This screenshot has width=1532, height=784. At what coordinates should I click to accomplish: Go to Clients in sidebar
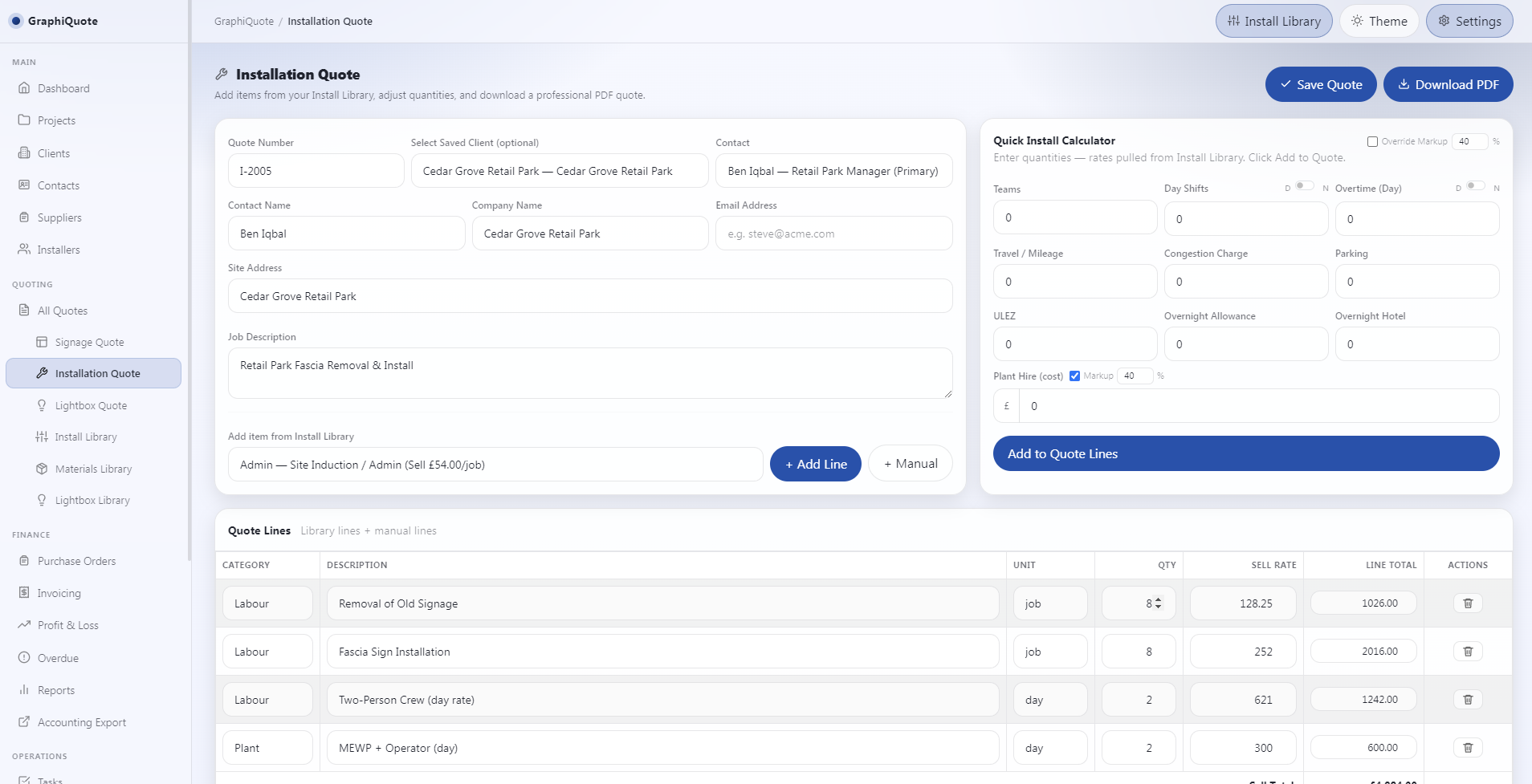tap(53, 153)
